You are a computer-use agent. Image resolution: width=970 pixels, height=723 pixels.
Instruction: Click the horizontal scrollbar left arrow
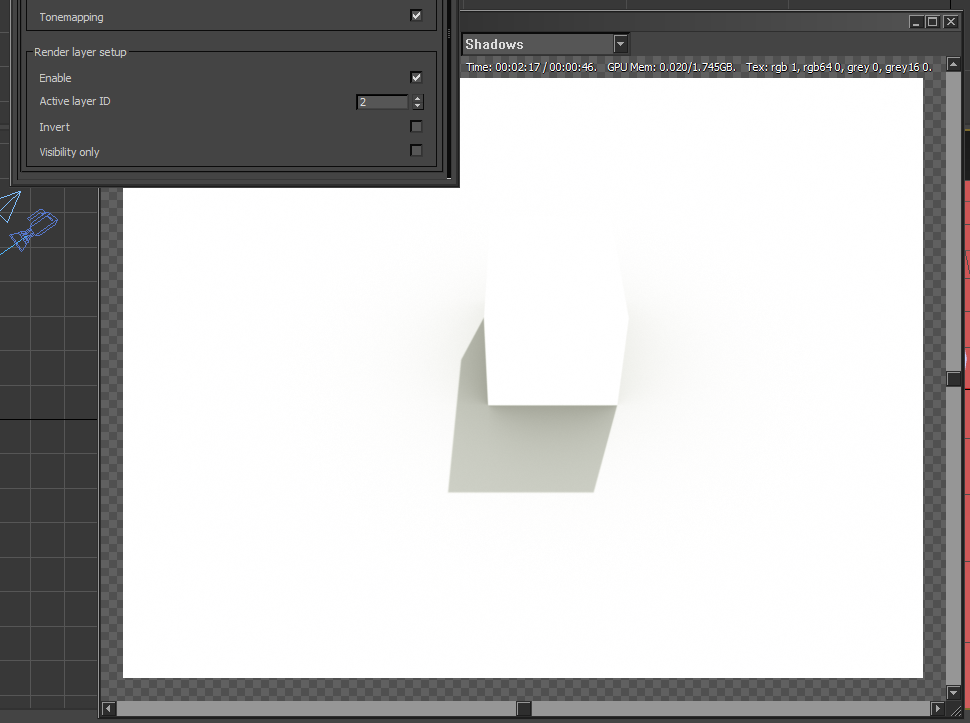click(109, 708)
